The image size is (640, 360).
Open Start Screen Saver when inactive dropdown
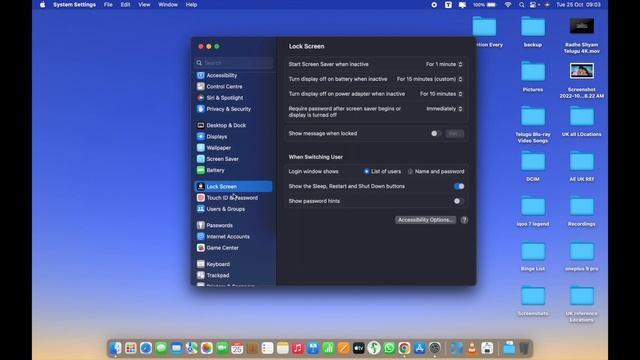coord(444,64)
